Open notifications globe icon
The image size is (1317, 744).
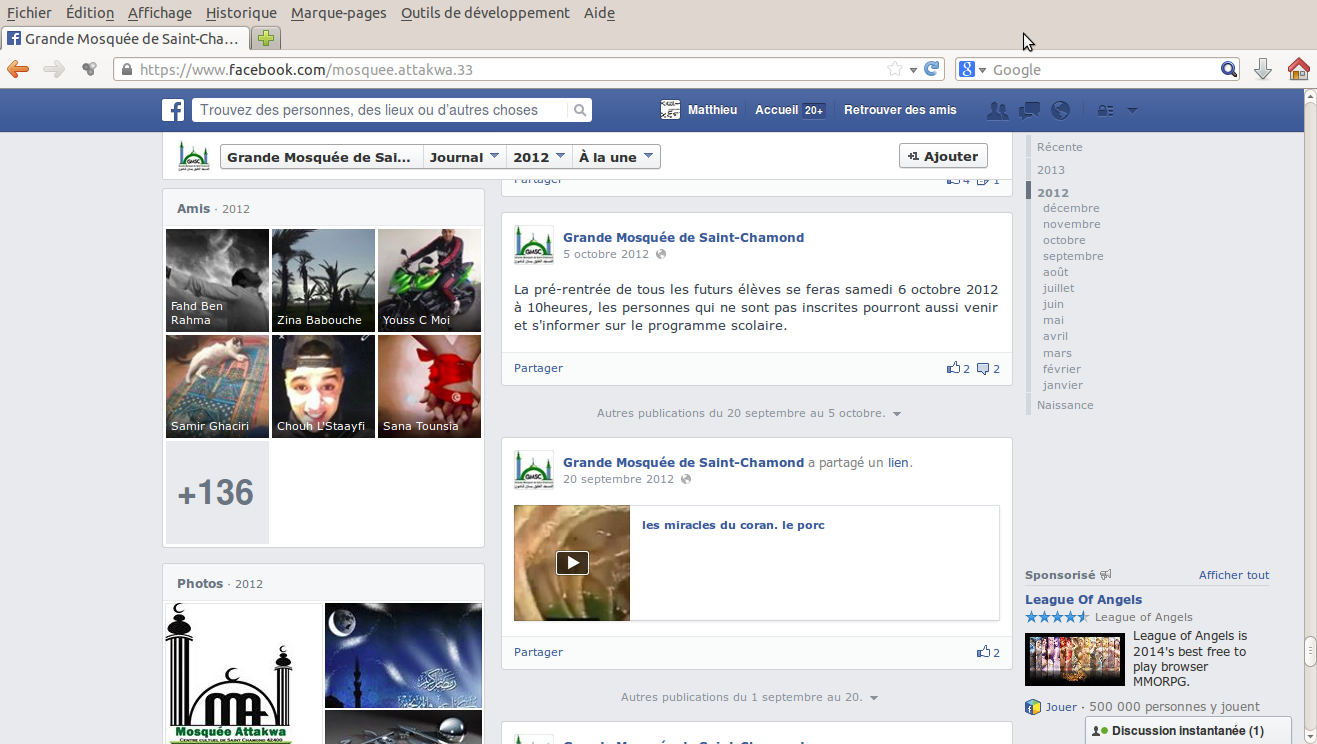(x=1060, y=110)
